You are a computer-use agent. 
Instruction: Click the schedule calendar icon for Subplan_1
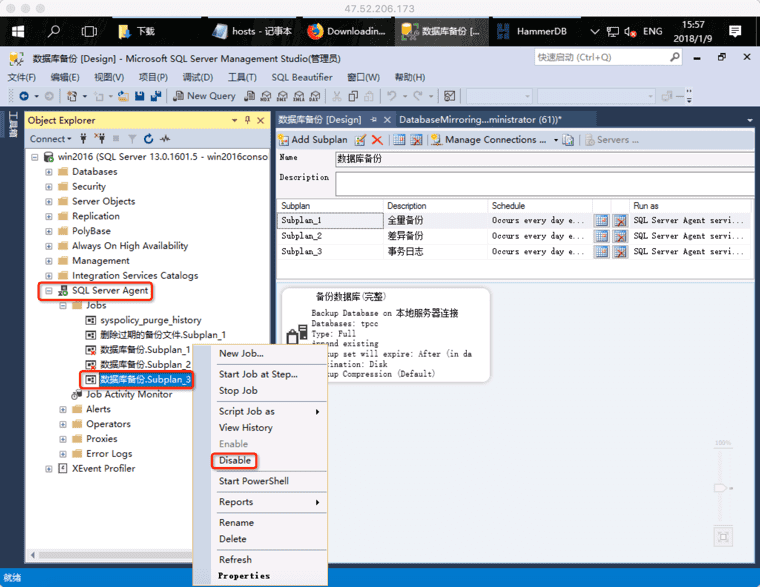(601, 221)
